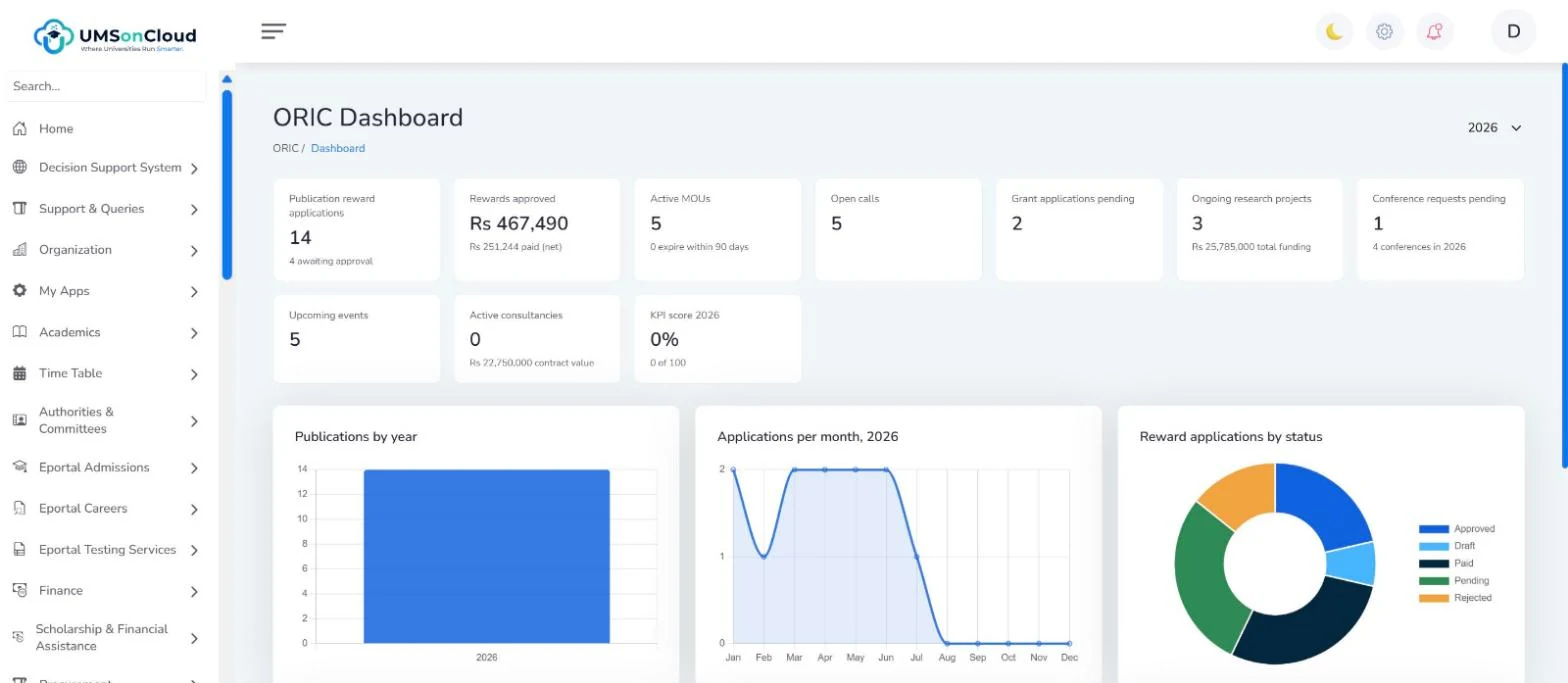Click the Jul data point on applications chart
The height and width of the screenshot is (683, 1568).
[917, 556]
